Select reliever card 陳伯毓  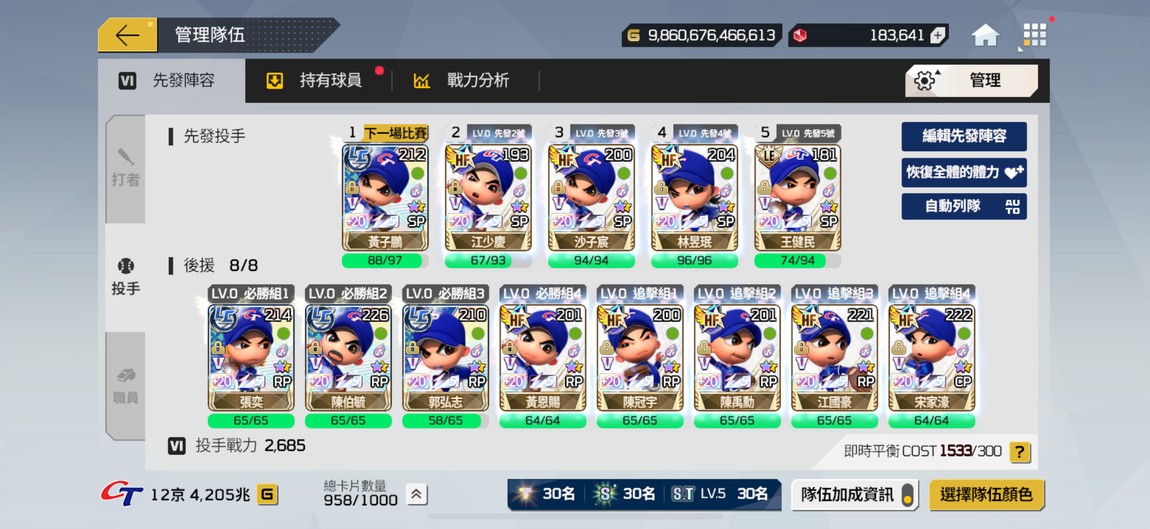click(348, 357)
